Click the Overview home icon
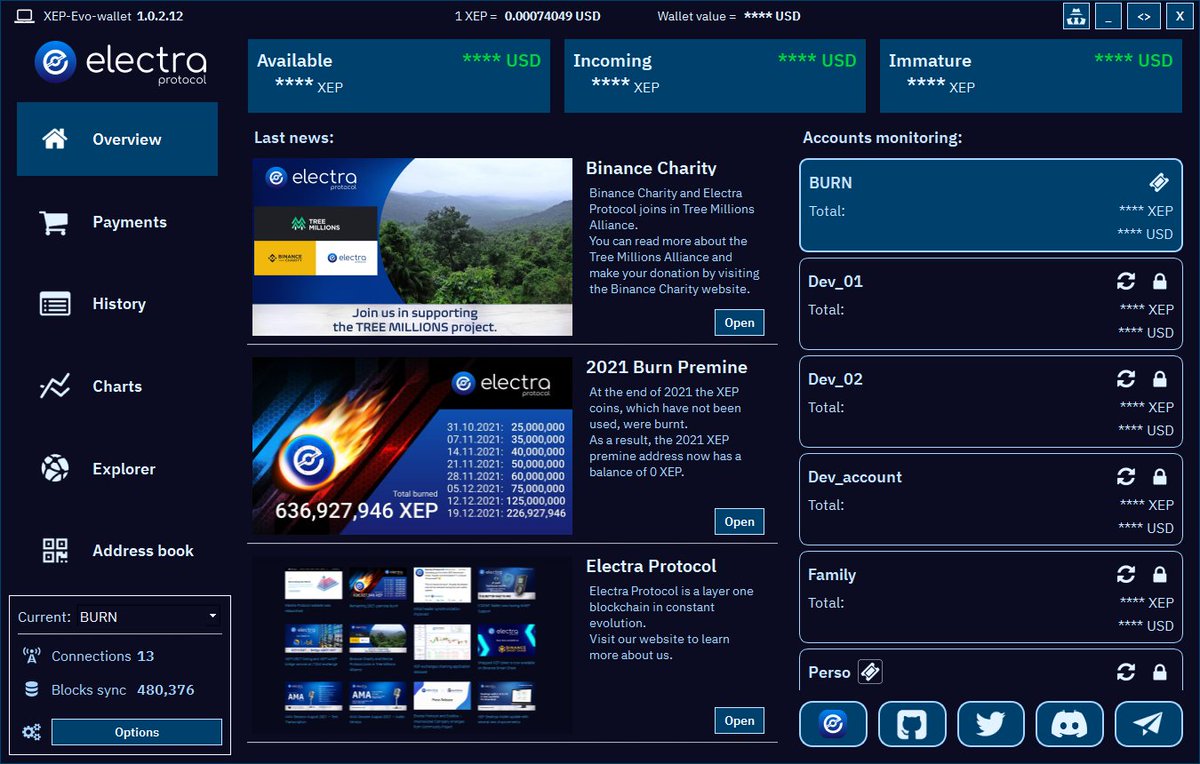 click(x=54, y=139)
